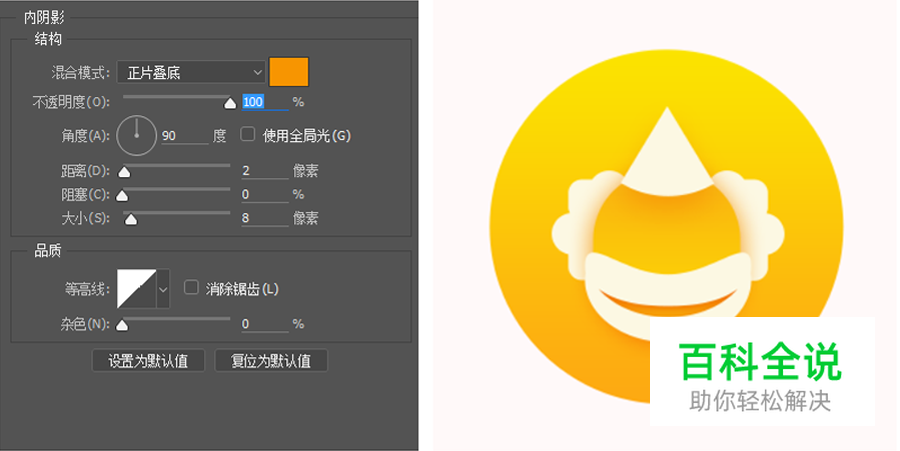
Task: Click the 角度(A) label
Action: point(86,136)
